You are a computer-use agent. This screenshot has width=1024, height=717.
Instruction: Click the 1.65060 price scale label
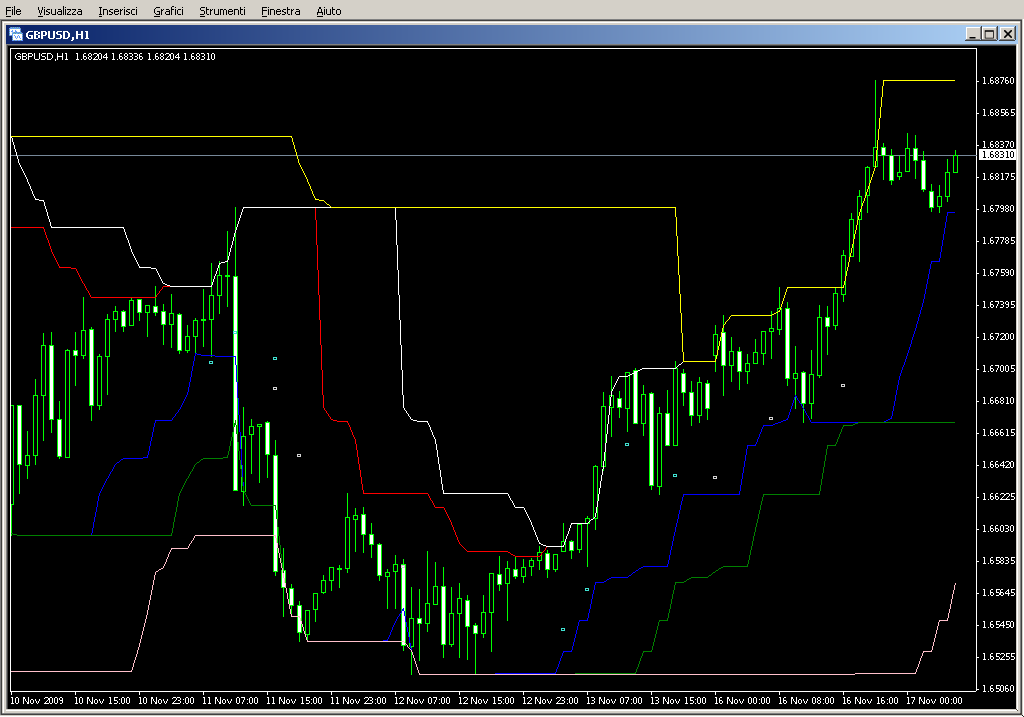click(999, 688)
